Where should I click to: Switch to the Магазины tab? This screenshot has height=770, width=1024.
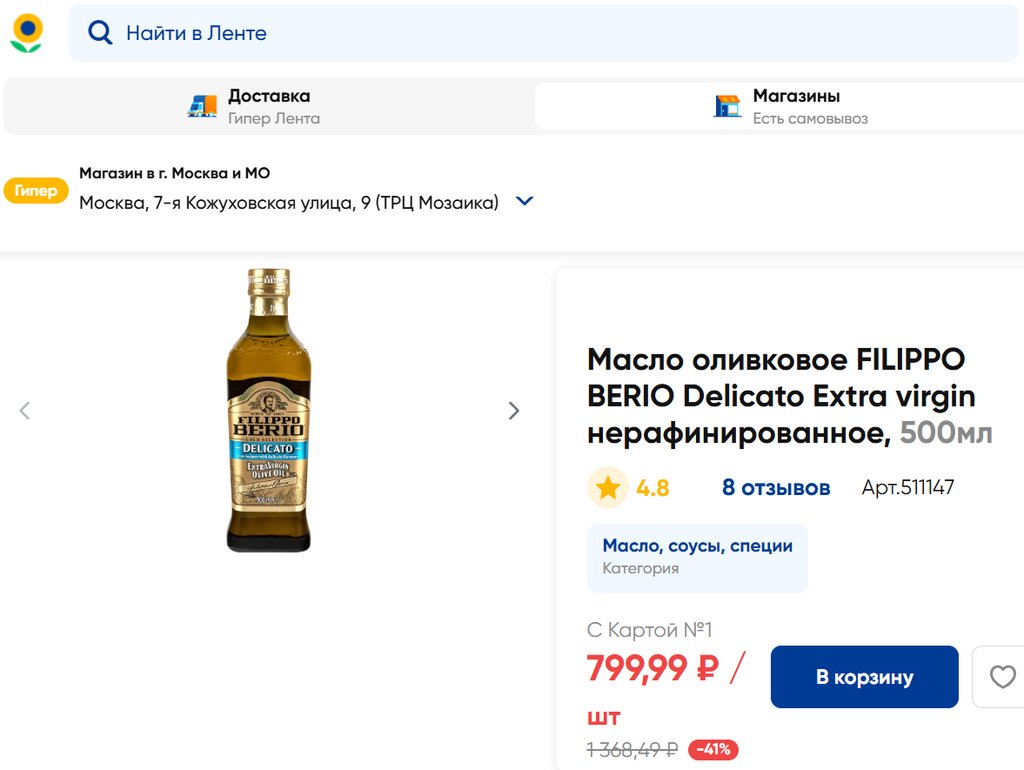coord(778,106)
